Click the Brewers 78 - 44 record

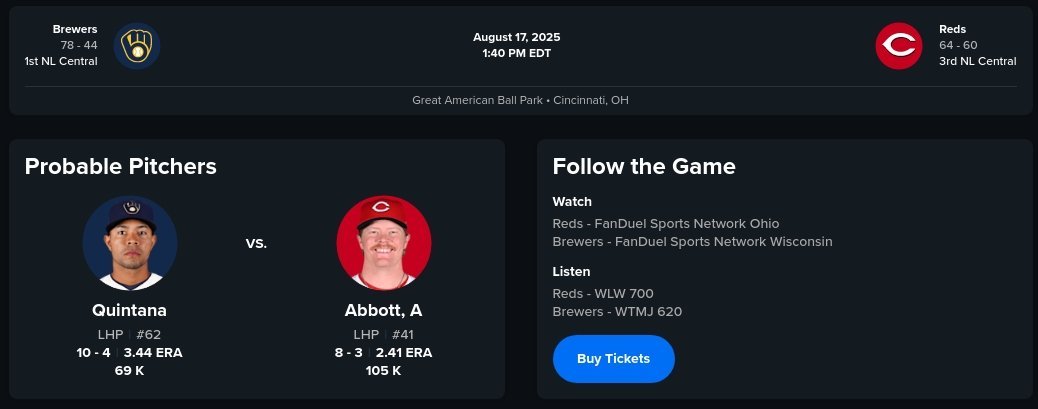[78, 45]
